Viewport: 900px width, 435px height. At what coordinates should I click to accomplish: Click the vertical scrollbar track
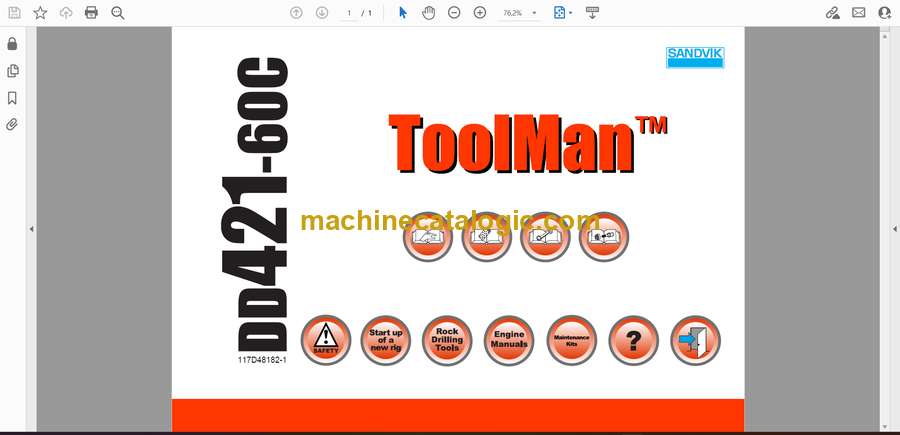click(884, 230)
